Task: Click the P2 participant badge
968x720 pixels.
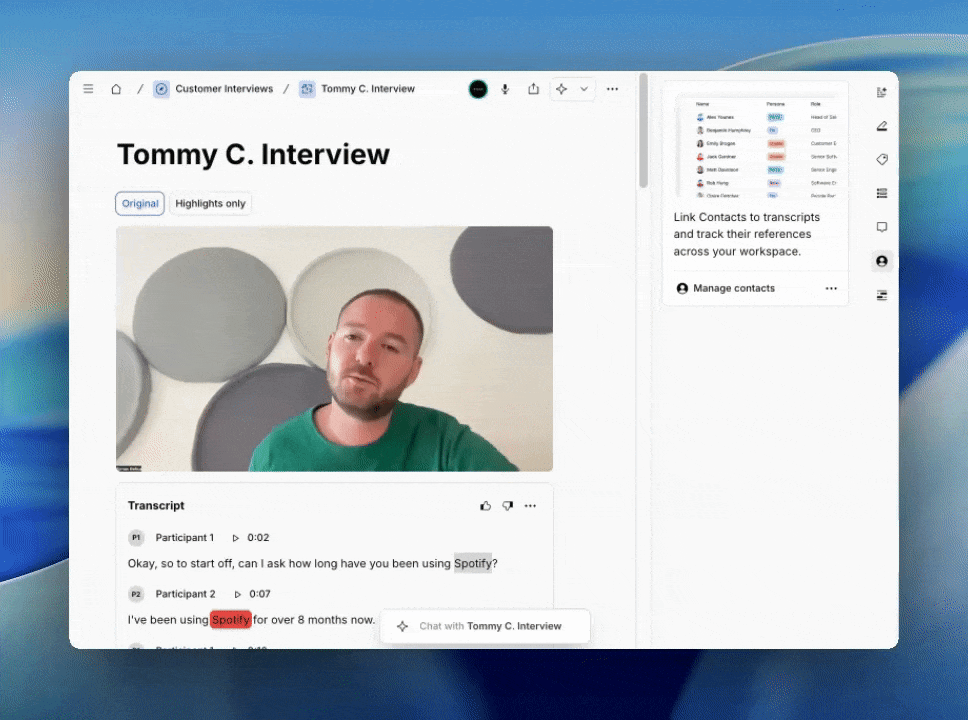Action: pyautogui.click(x=136, y=594)
